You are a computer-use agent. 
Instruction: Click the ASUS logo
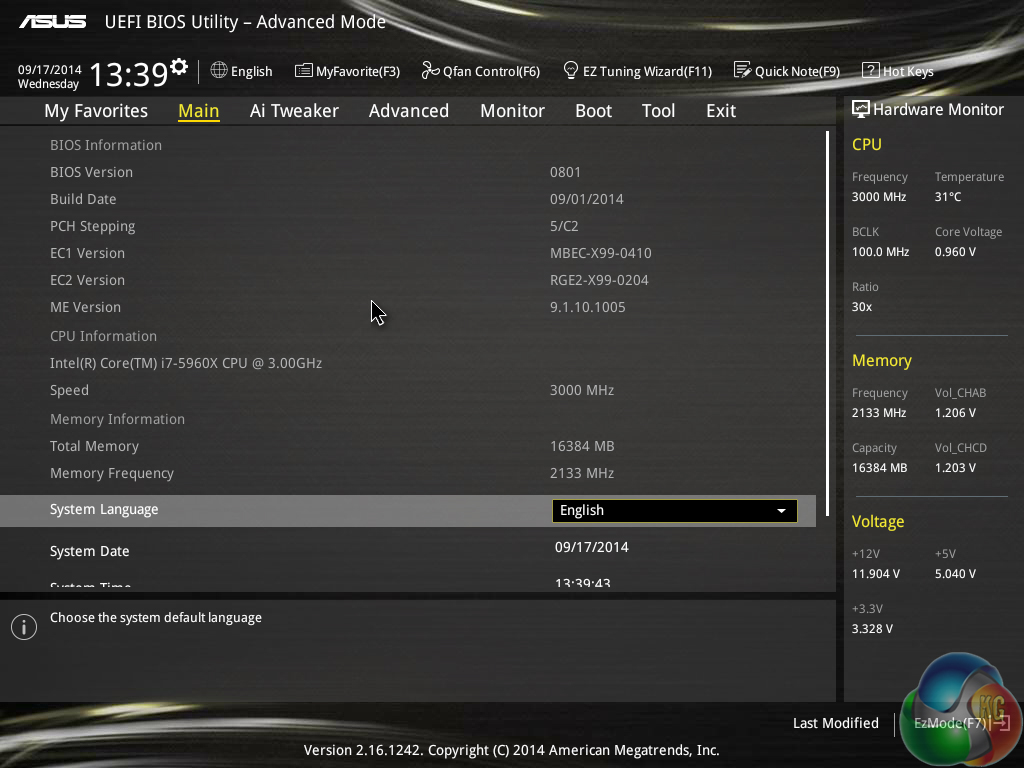click(x=52, y=22)
